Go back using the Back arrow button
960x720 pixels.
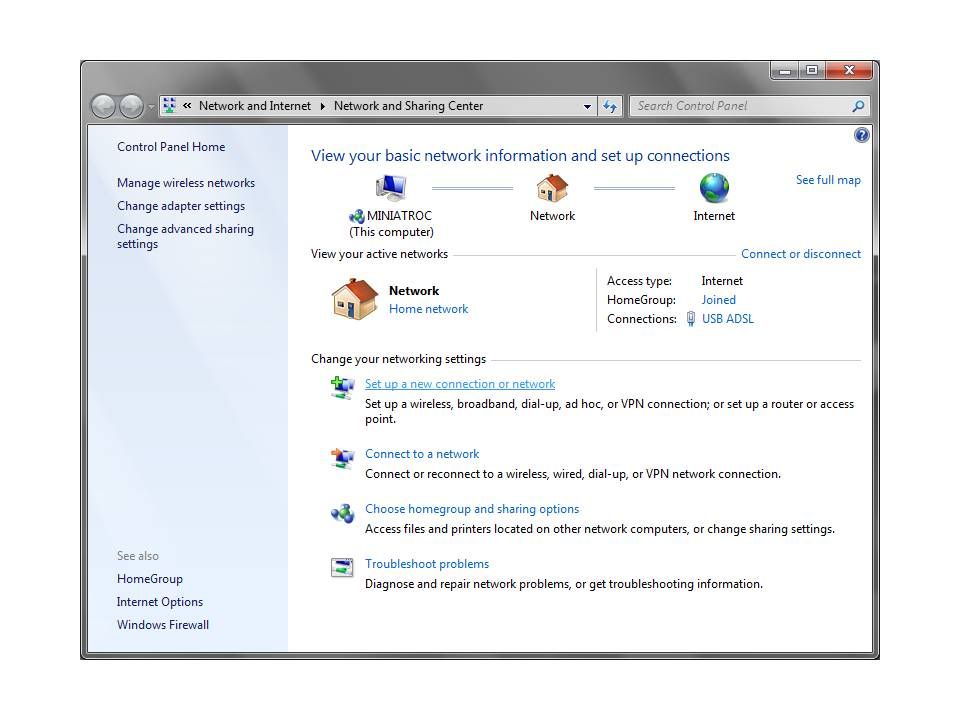pos(103,106)
